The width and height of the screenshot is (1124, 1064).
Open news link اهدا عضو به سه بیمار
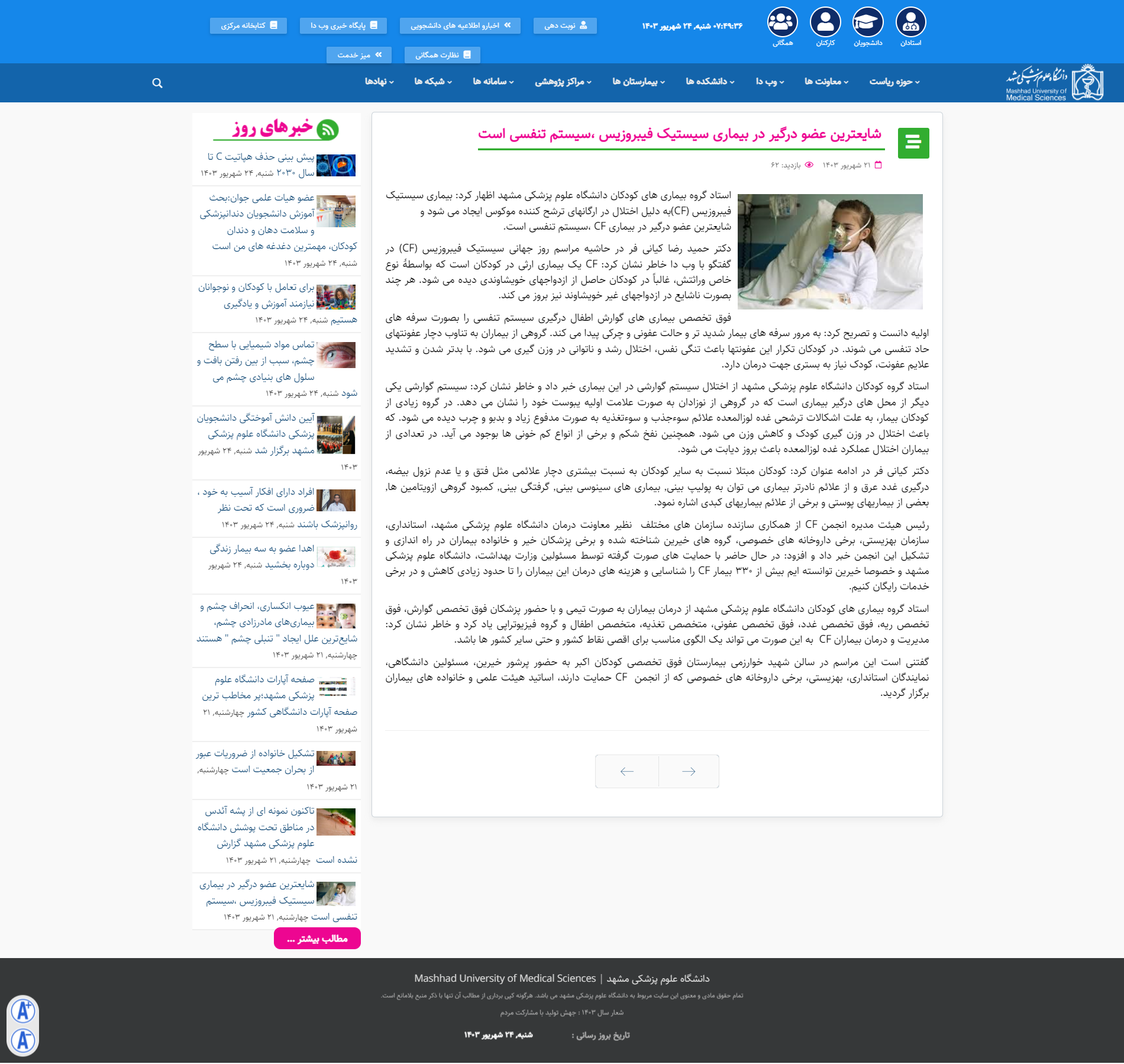tap(261, 557)
